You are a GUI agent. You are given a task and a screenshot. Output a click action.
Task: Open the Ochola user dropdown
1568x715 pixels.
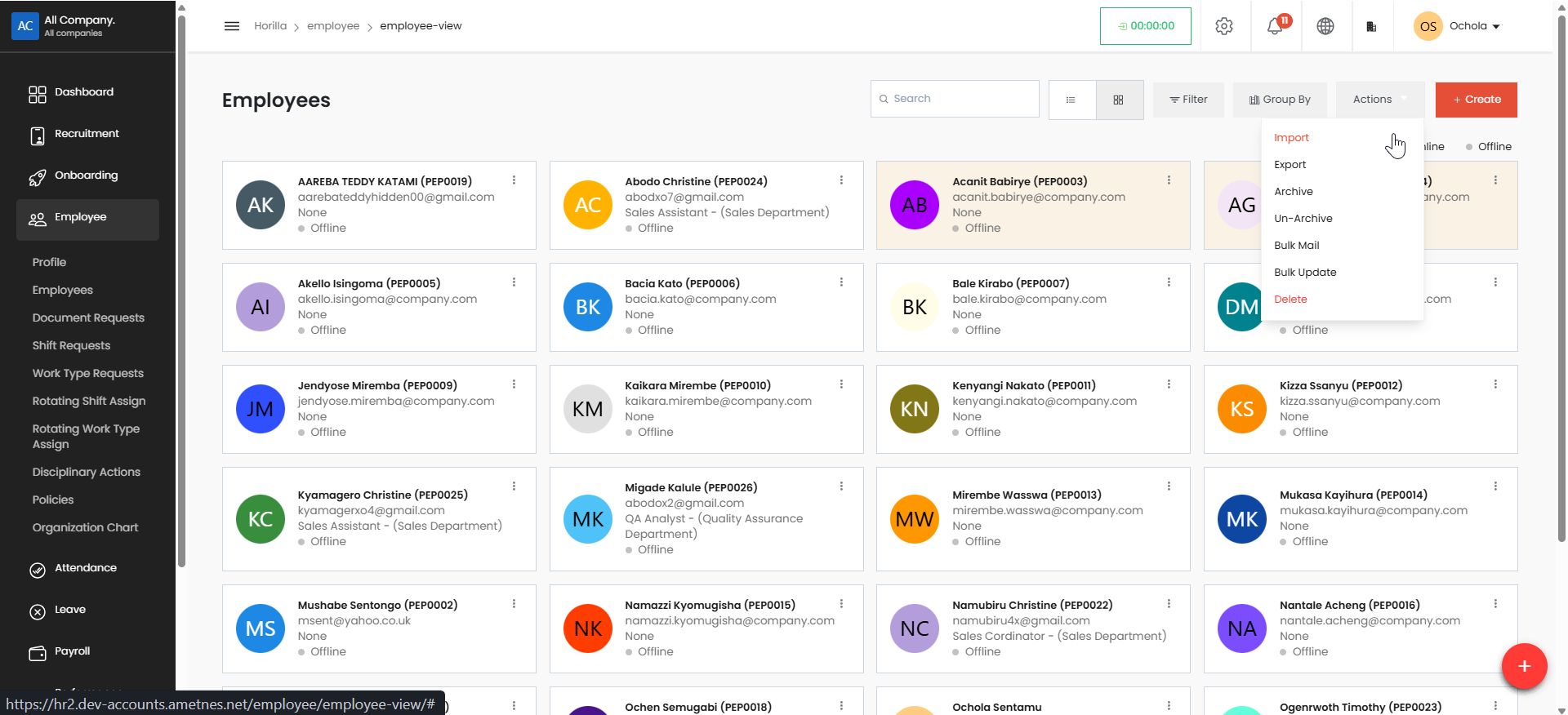pos(1458,26)
